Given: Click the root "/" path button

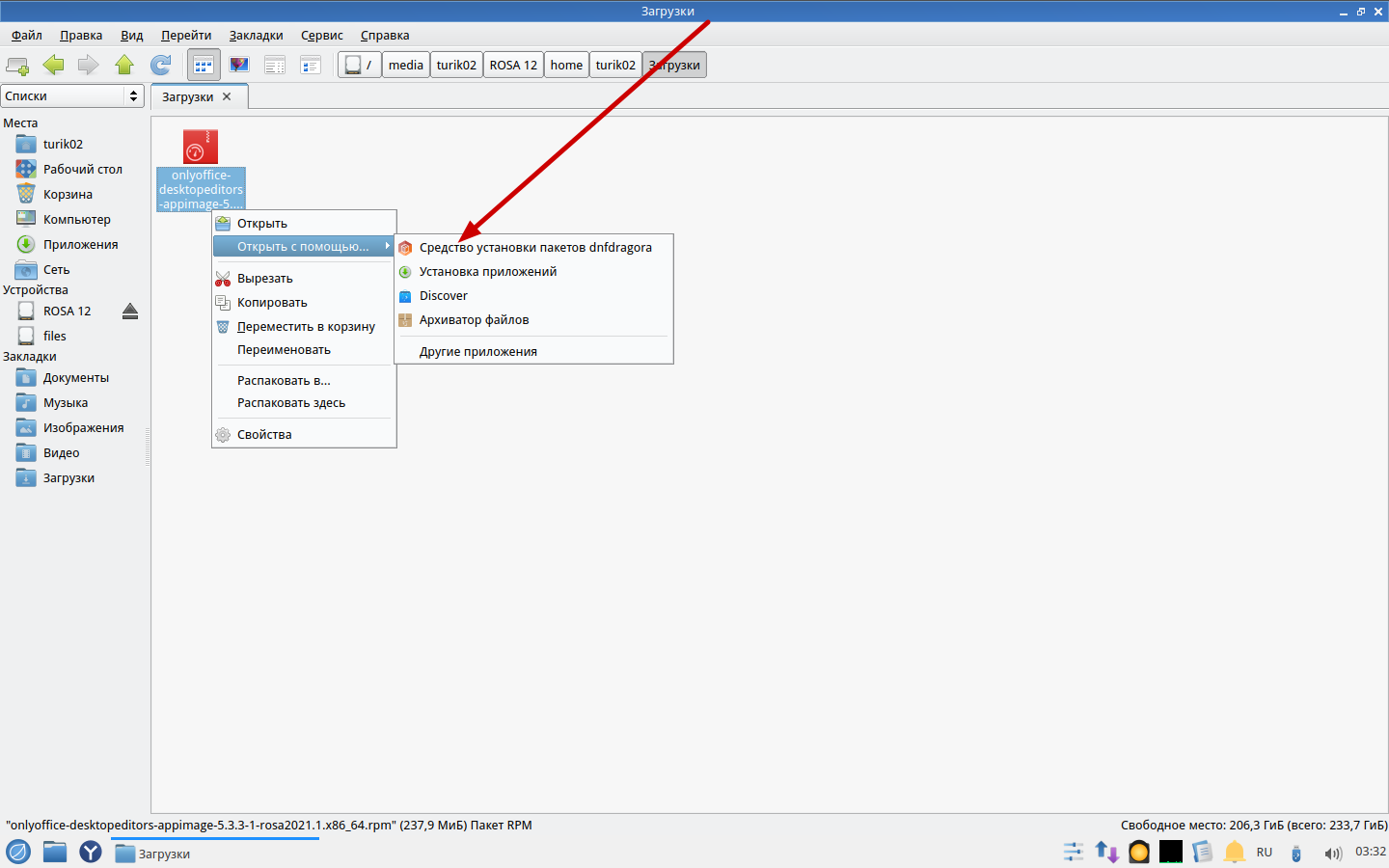Looking at the screenshot, I should click(x=359, y=65).
